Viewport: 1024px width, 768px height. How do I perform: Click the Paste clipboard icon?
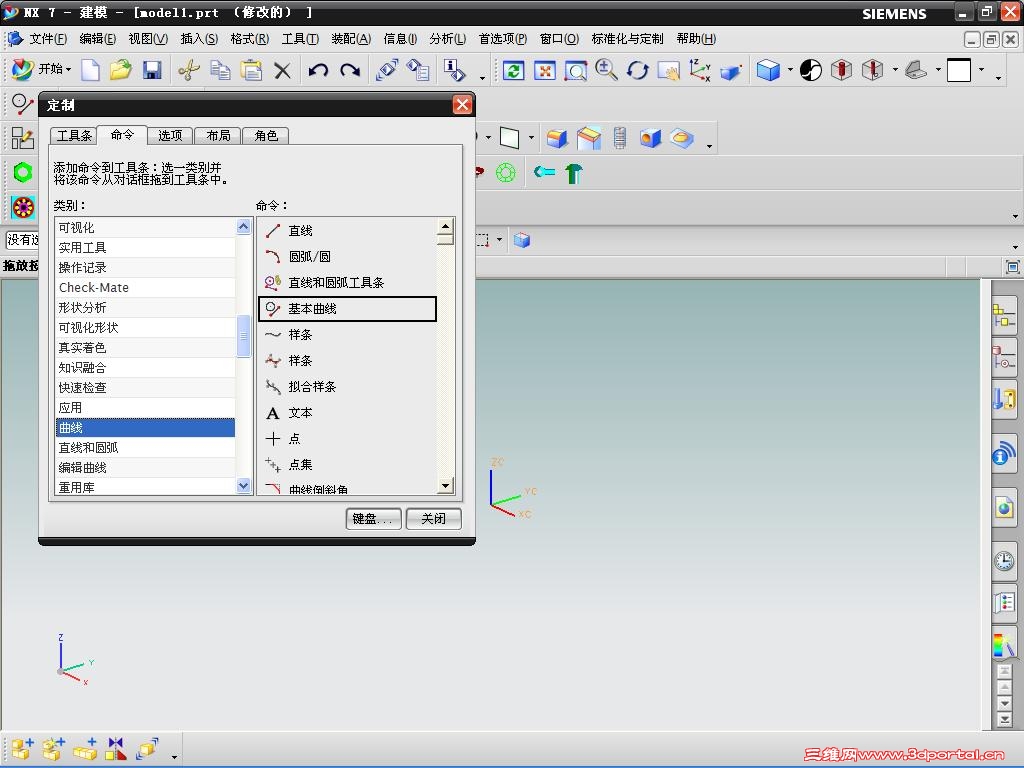pos(251,70)
